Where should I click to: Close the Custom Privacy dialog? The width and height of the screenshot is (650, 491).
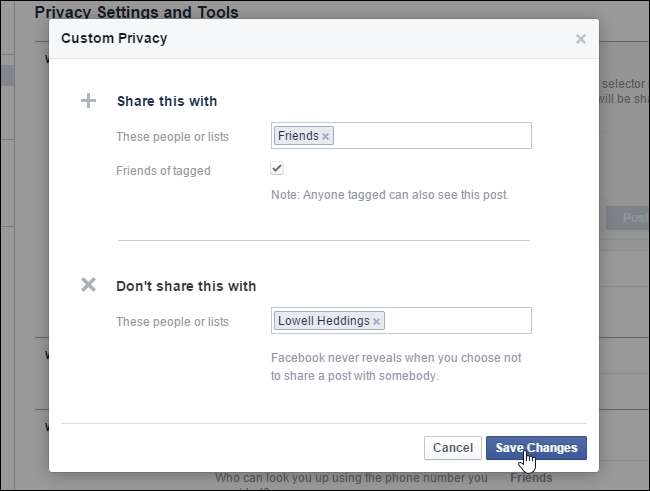tap(580, 39)
